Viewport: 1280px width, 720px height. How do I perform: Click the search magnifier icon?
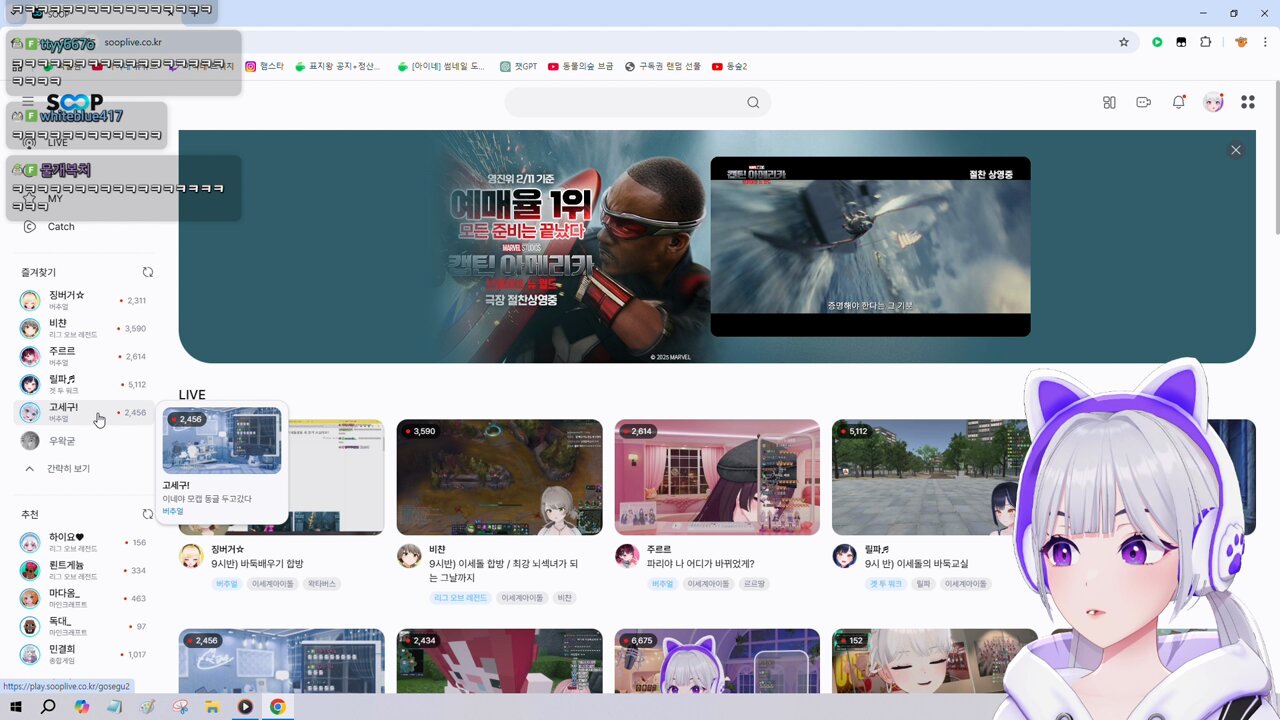tap(753, 102)
